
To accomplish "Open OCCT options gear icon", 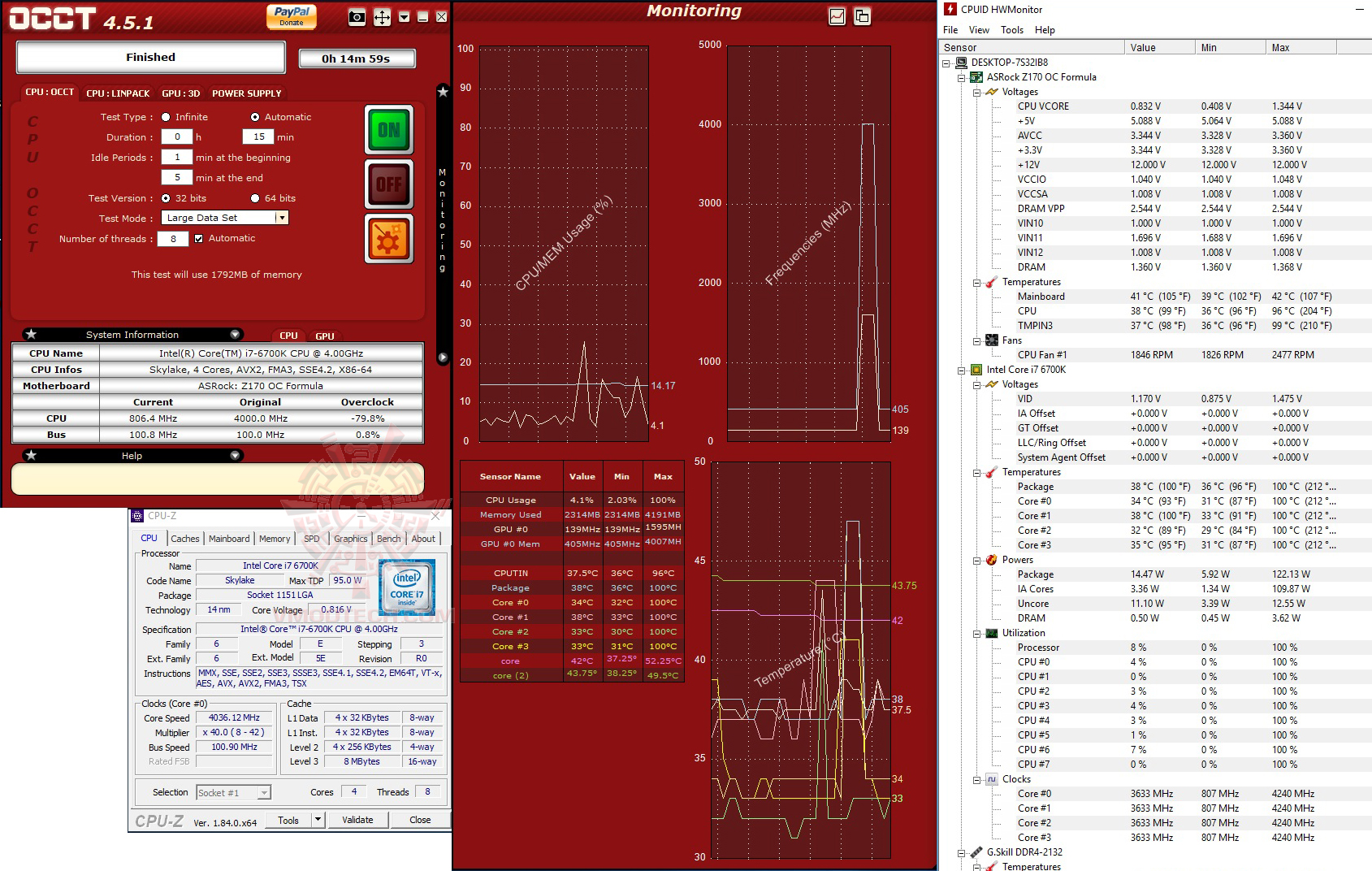I will click(x=389, y=239).
